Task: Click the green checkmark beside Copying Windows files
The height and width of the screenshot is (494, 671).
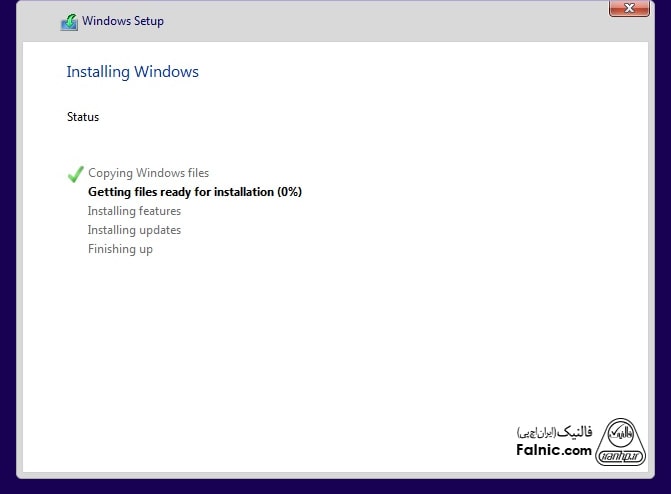Action: pos(75,174)
